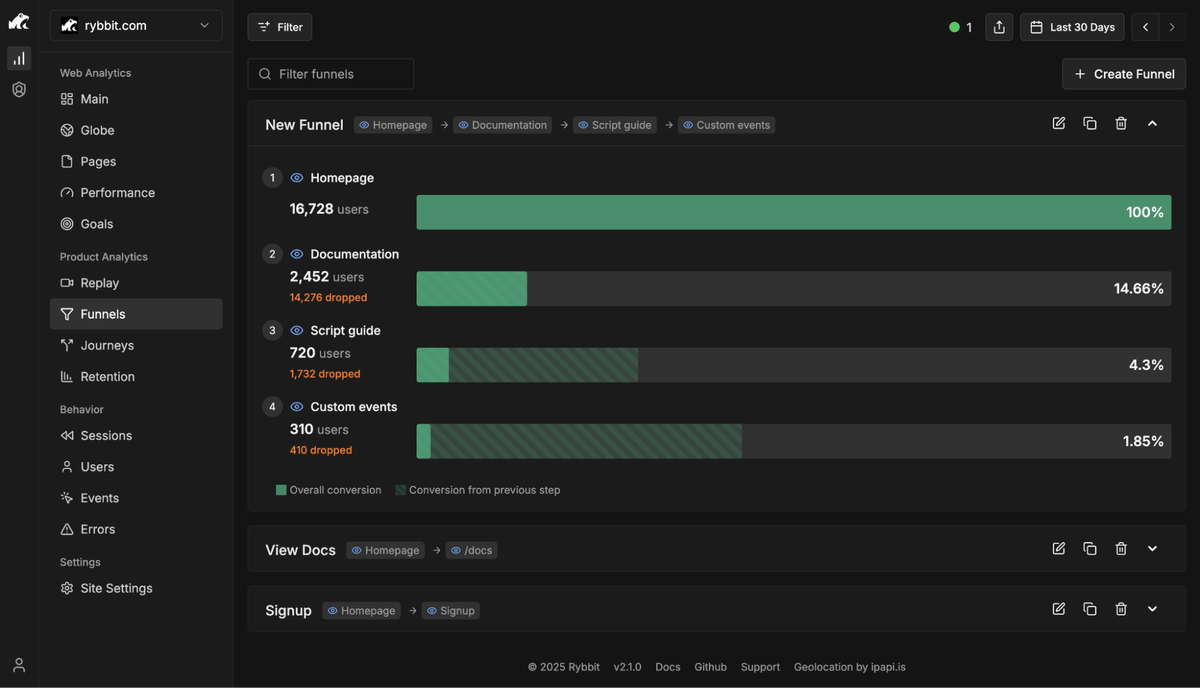Toggle visibility for the Script guide step

point(296,330)
